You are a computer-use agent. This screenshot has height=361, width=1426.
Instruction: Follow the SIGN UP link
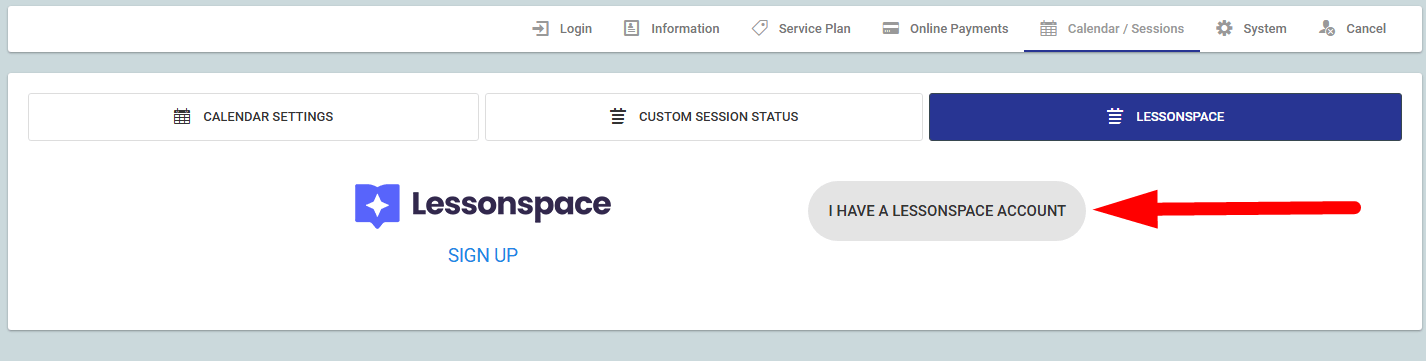(x=483, y=255)
